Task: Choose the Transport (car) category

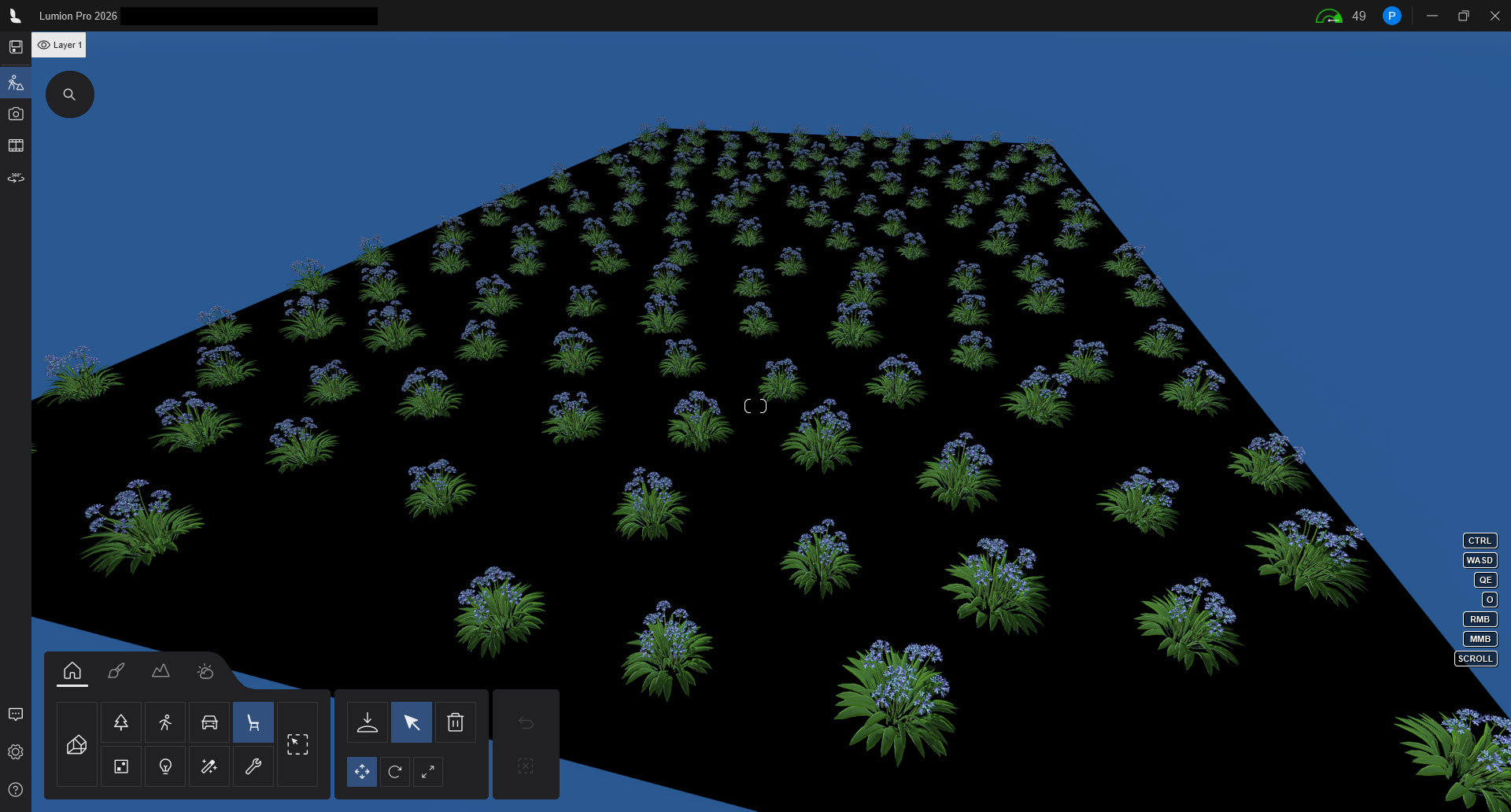Action: 209,722
